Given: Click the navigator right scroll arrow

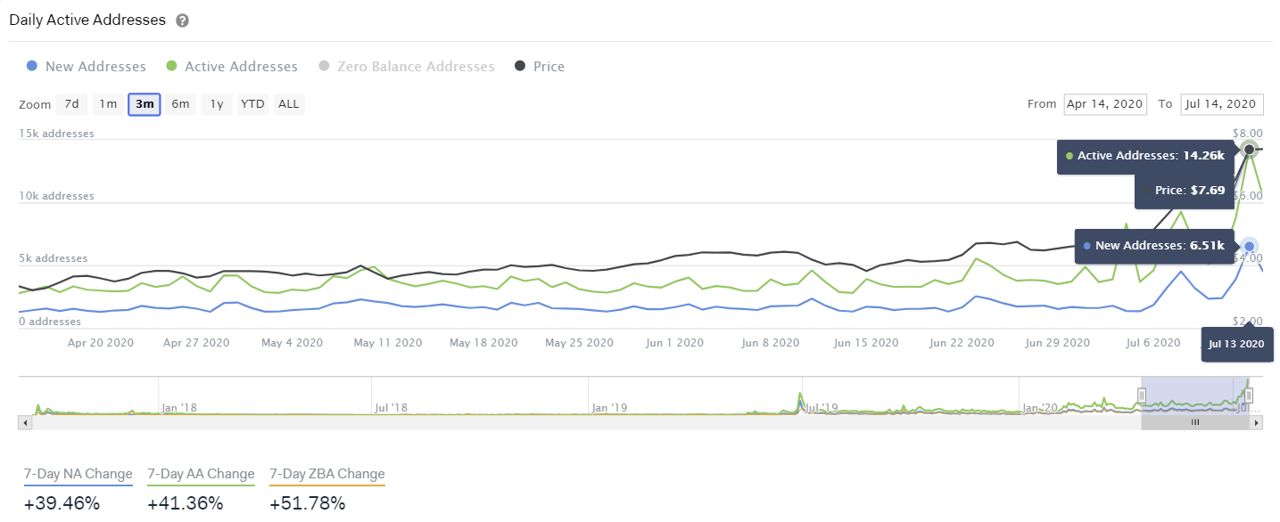Looking at the screenshot, I should tap(1257, 423).
